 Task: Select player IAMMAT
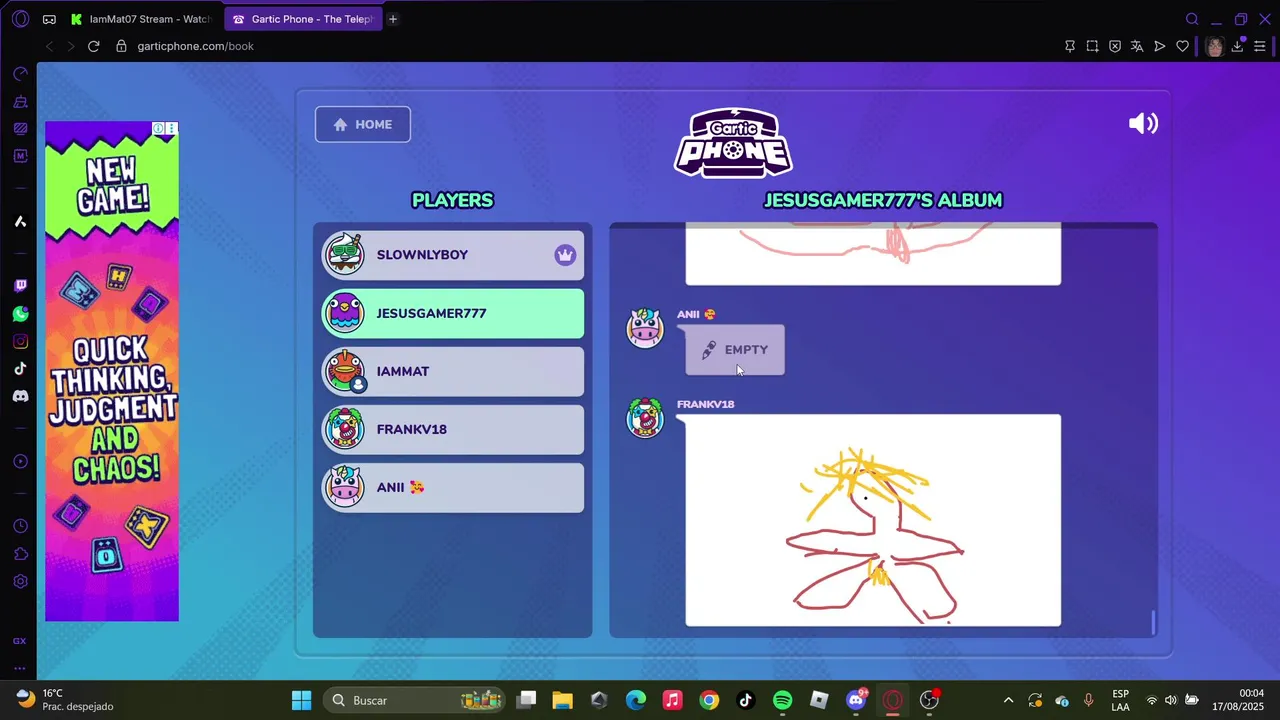click(453, 371)
